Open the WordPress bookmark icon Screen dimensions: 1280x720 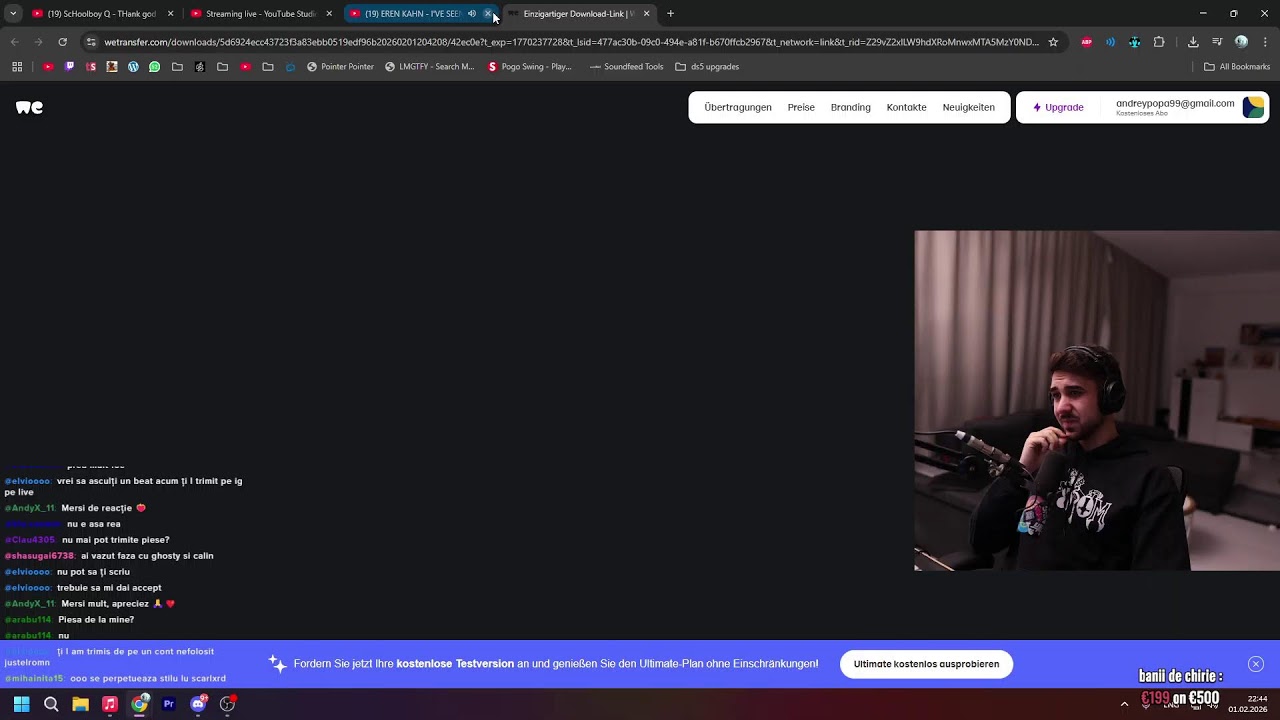pos(133,67)
